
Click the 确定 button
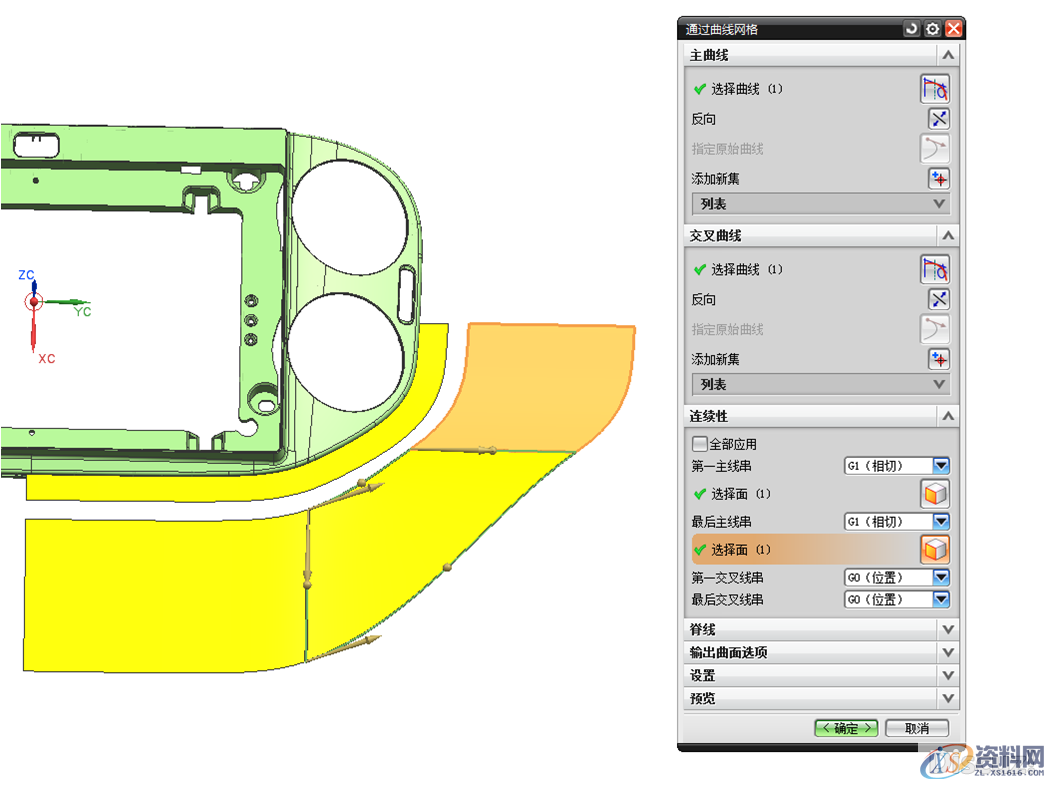pyautogui.click(x=846, y=728)
